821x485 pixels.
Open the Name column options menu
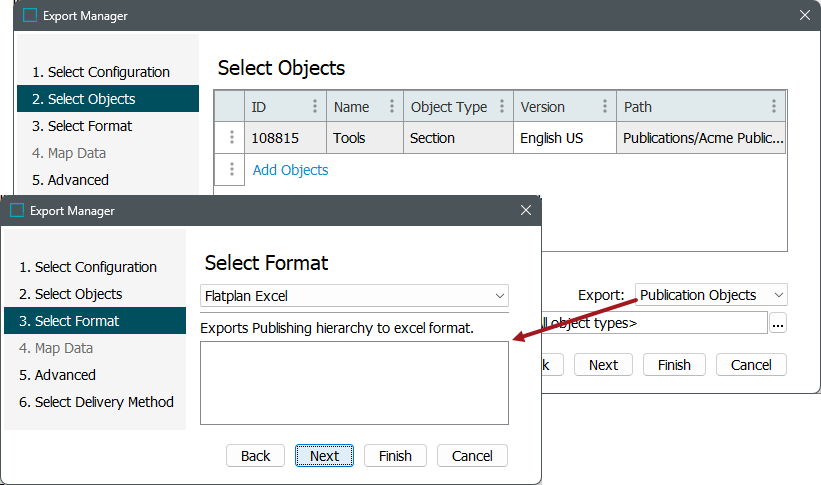(391, 107)
